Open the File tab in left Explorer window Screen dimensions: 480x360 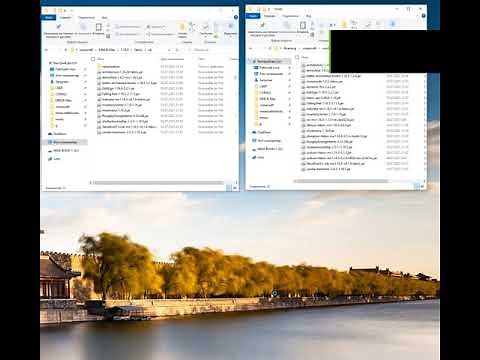point(49,17)
